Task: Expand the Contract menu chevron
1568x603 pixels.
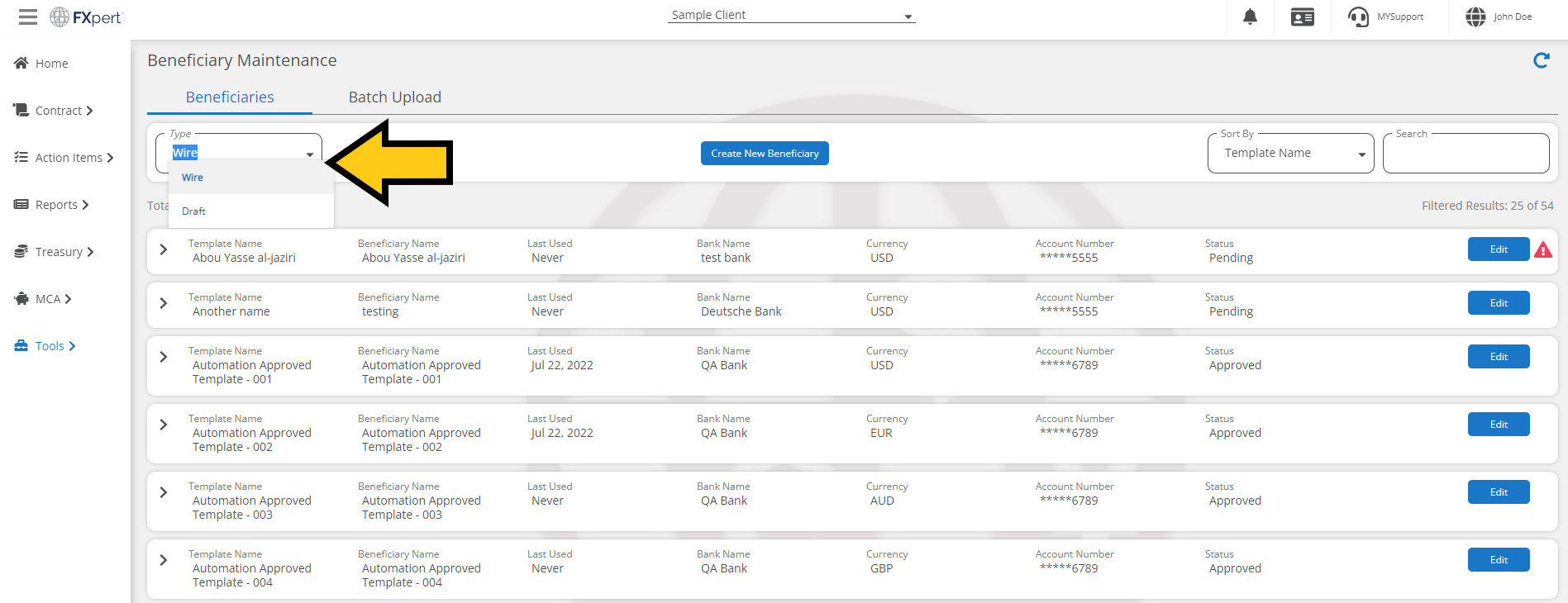Action: [89, 111]
